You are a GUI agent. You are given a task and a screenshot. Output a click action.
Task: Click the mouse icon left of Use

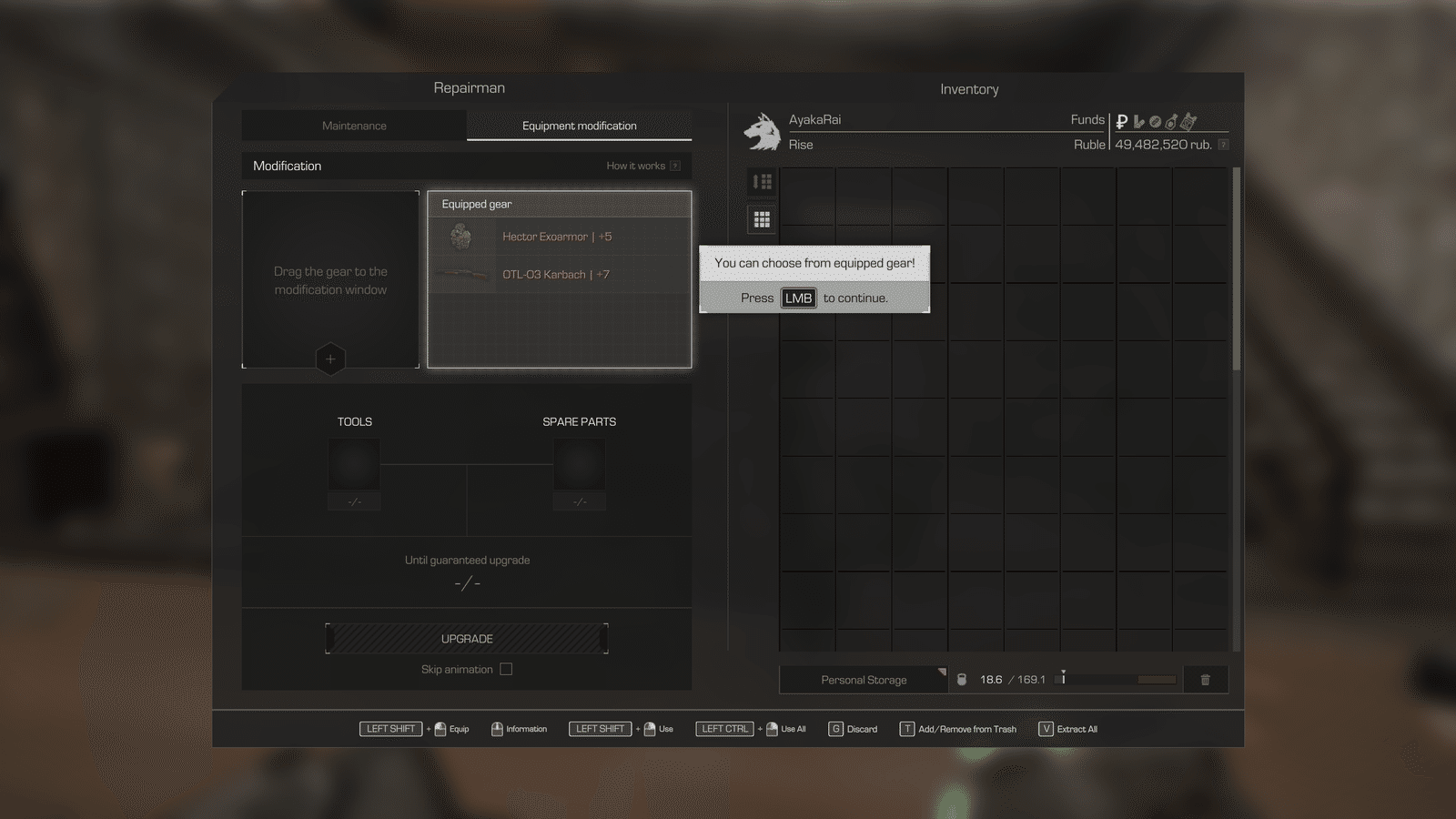650,729
